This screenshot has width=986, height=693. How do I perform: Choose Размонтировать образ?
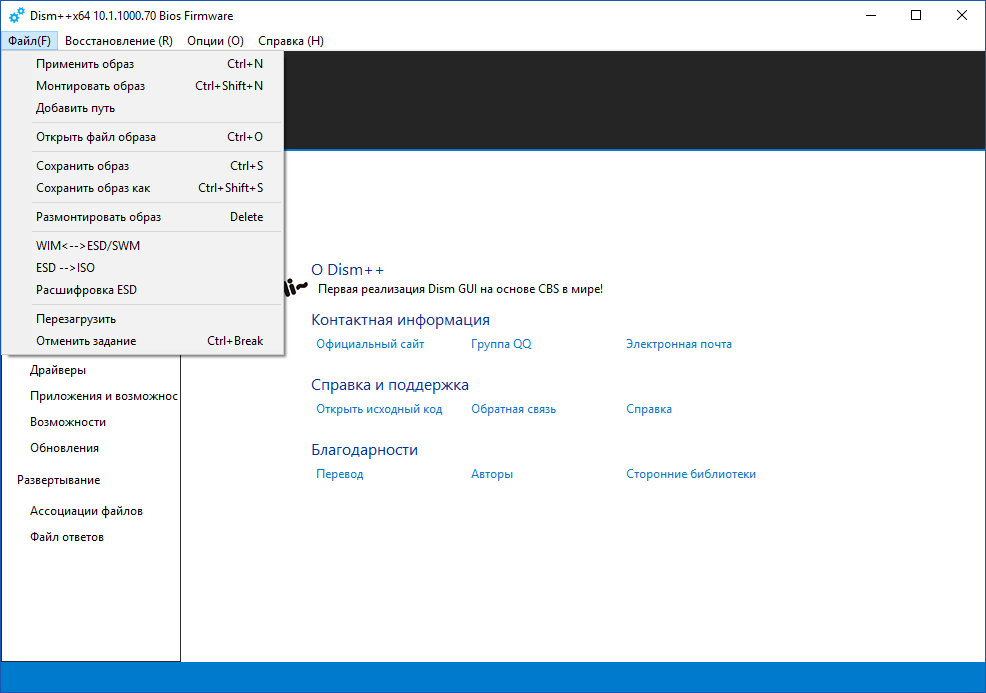pyautogui.click(x=143, y=216)
